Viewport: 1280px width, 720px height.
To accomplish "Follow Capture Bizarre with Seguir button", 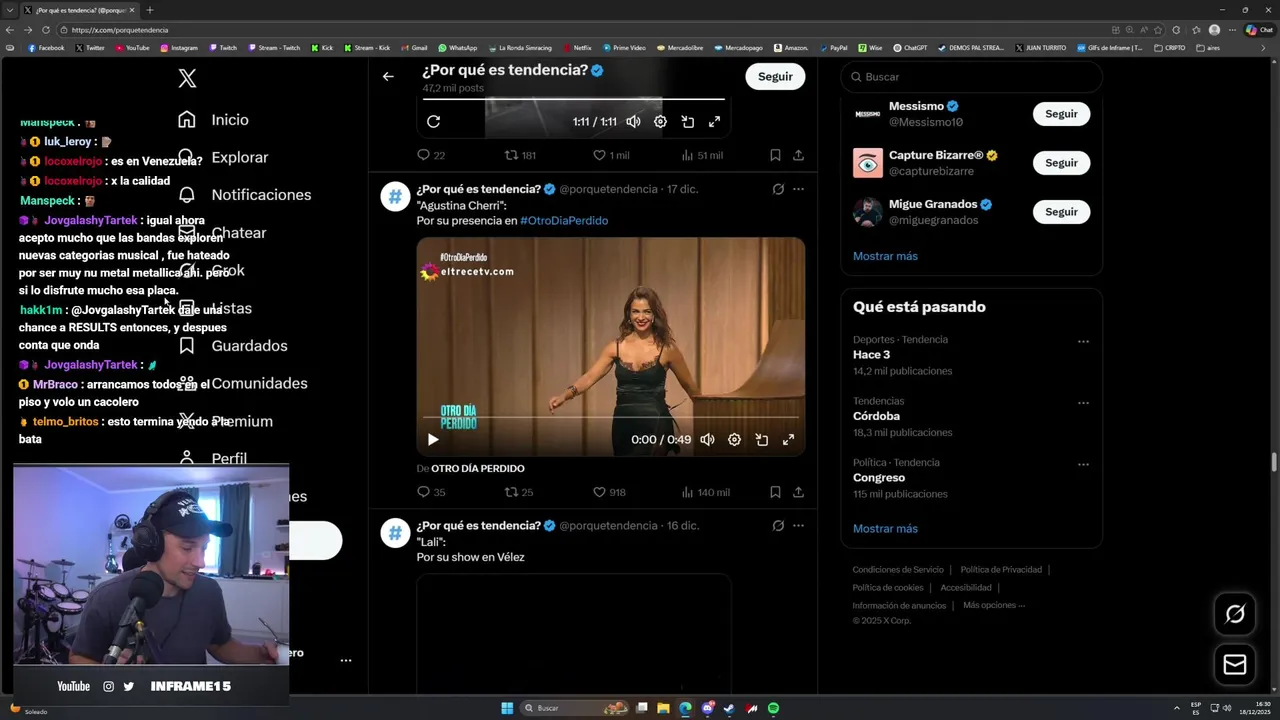I will point(1061,163).
